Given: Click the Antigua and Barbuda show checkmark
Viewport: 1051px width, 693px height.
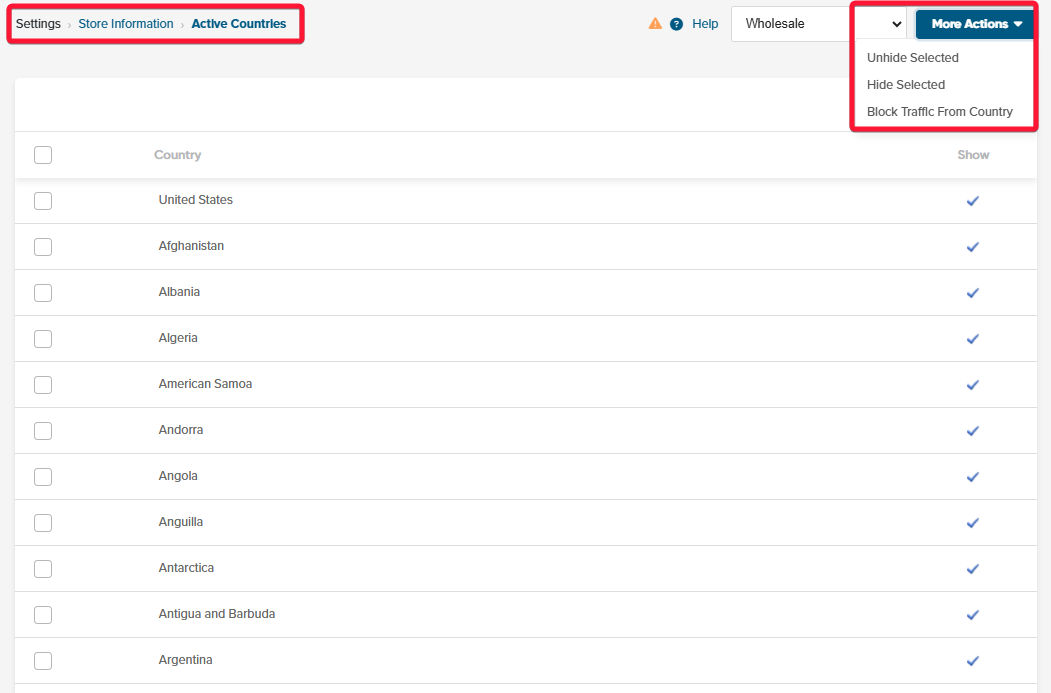Looking at the screenshot, I should (973, 615).
